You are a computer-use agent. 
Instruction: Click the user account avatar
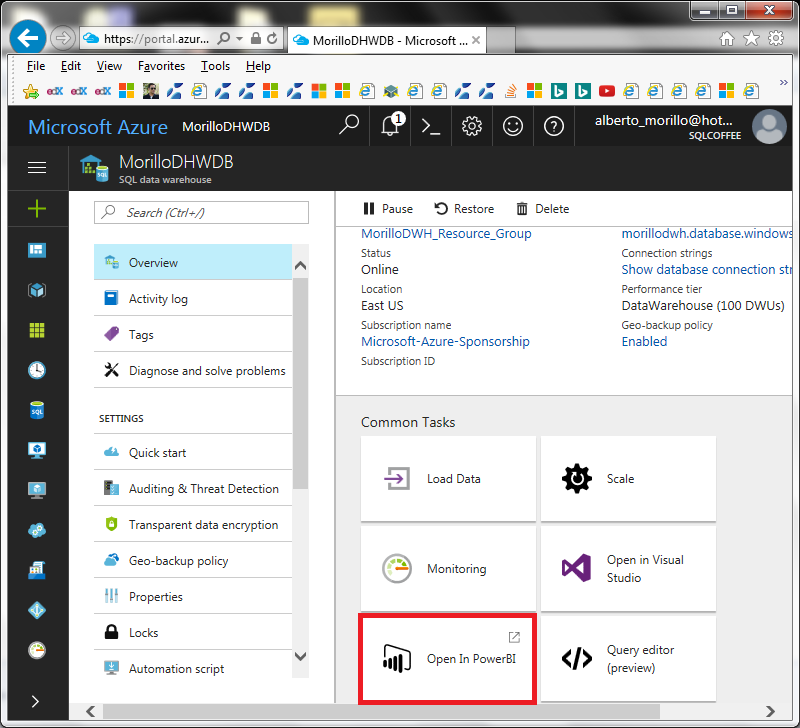(769, 127)
